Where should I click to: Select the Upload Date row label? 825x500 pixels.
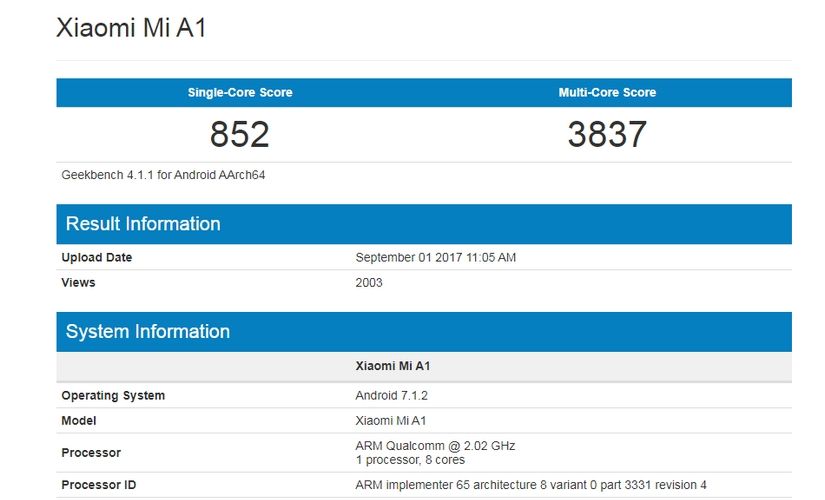pyautogui.click(x=97, y=257)
